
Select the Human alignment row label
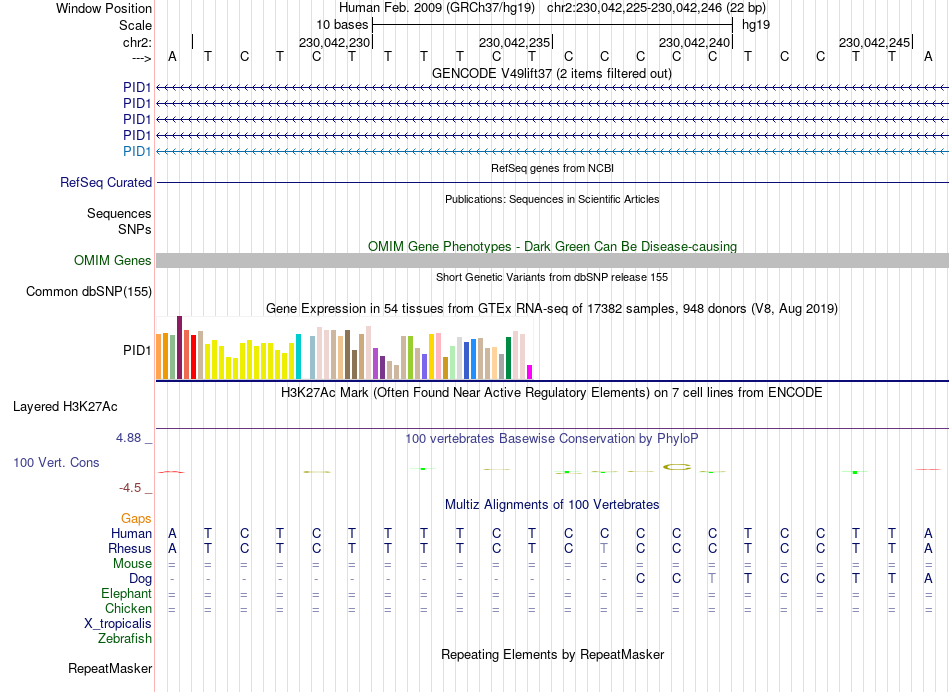point(131,533)
